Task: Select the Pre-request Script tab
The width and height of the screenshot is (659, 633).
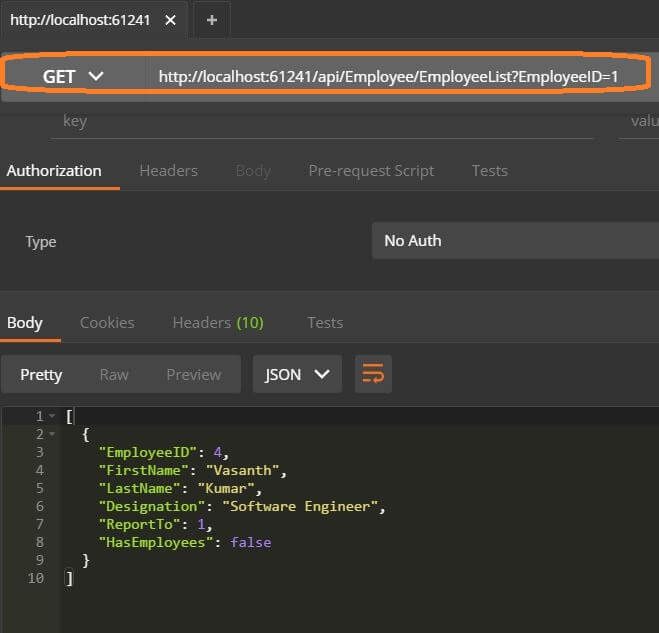Action: click(x=371, y=171)
